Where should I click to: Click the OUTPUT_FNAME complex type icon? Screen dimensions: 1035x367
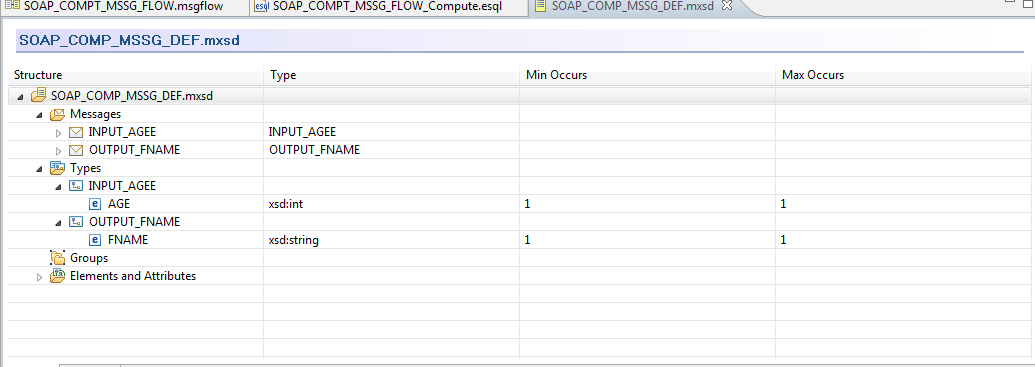pyautogui.click(x=76, y=222)
